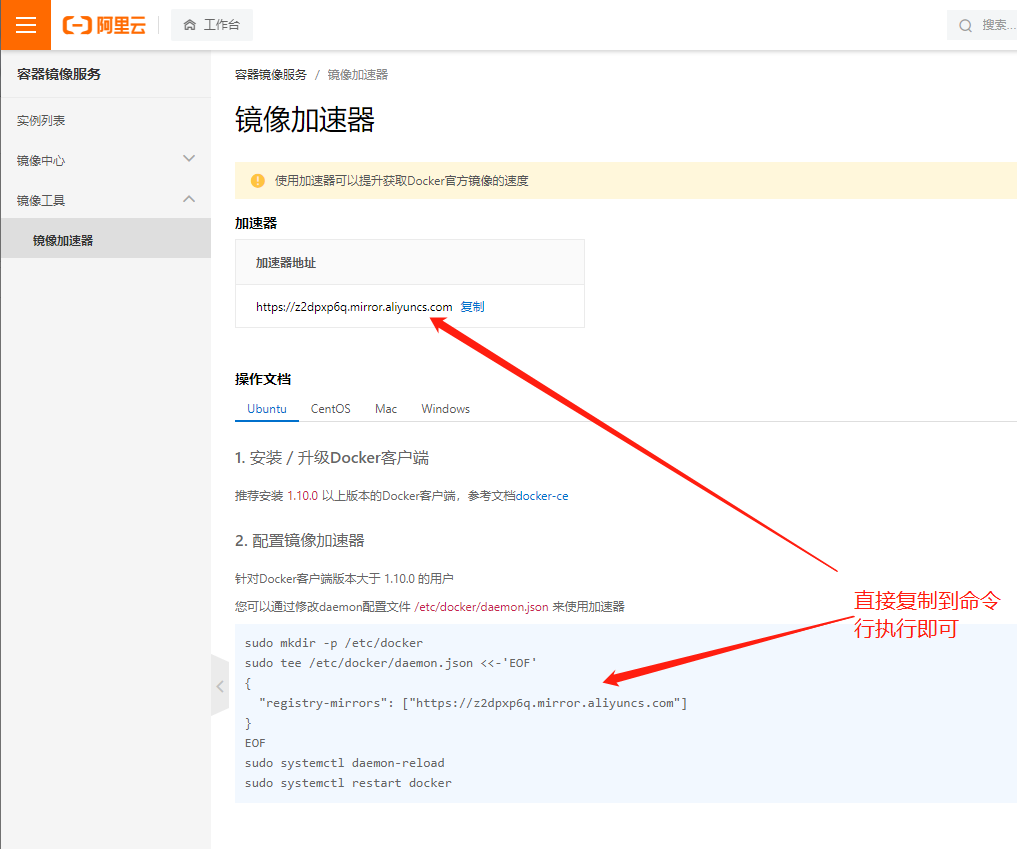
Task: Click the accelerator URL z2dpxp6q.mirror.aliyuncs.com
Action: 353,307
